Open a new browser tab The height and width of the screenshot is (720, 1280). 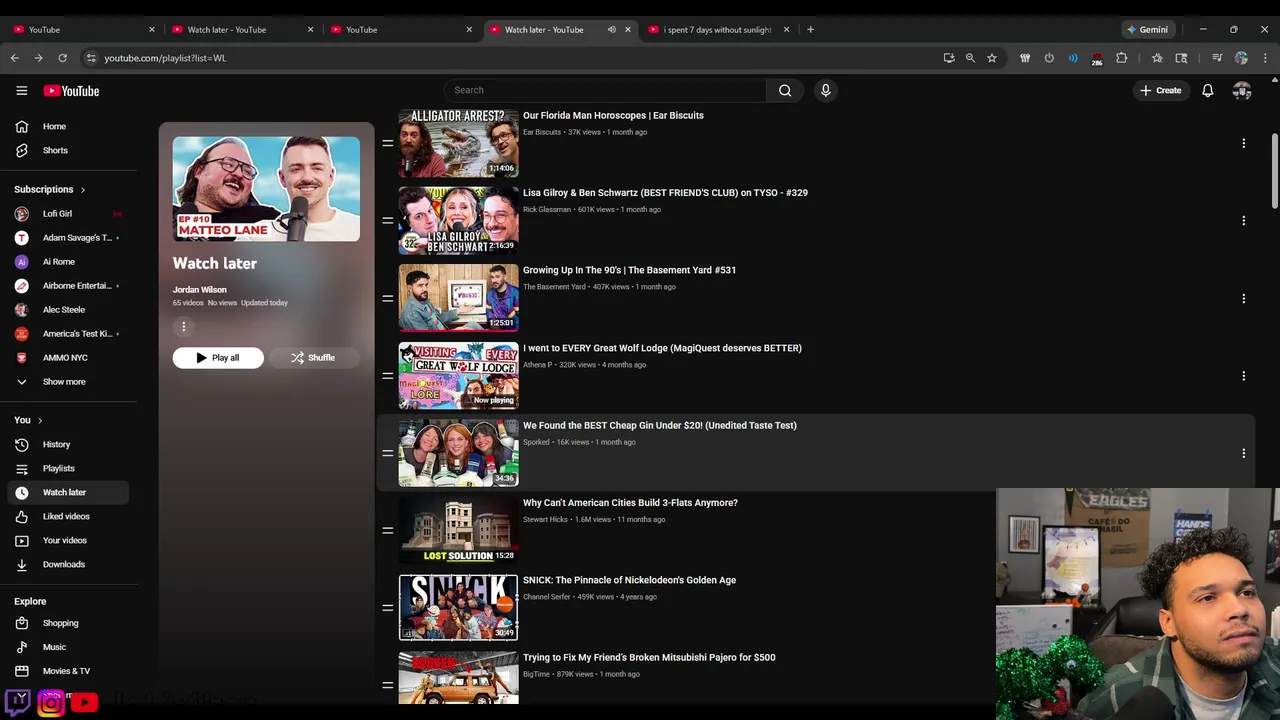click(810, 30)
